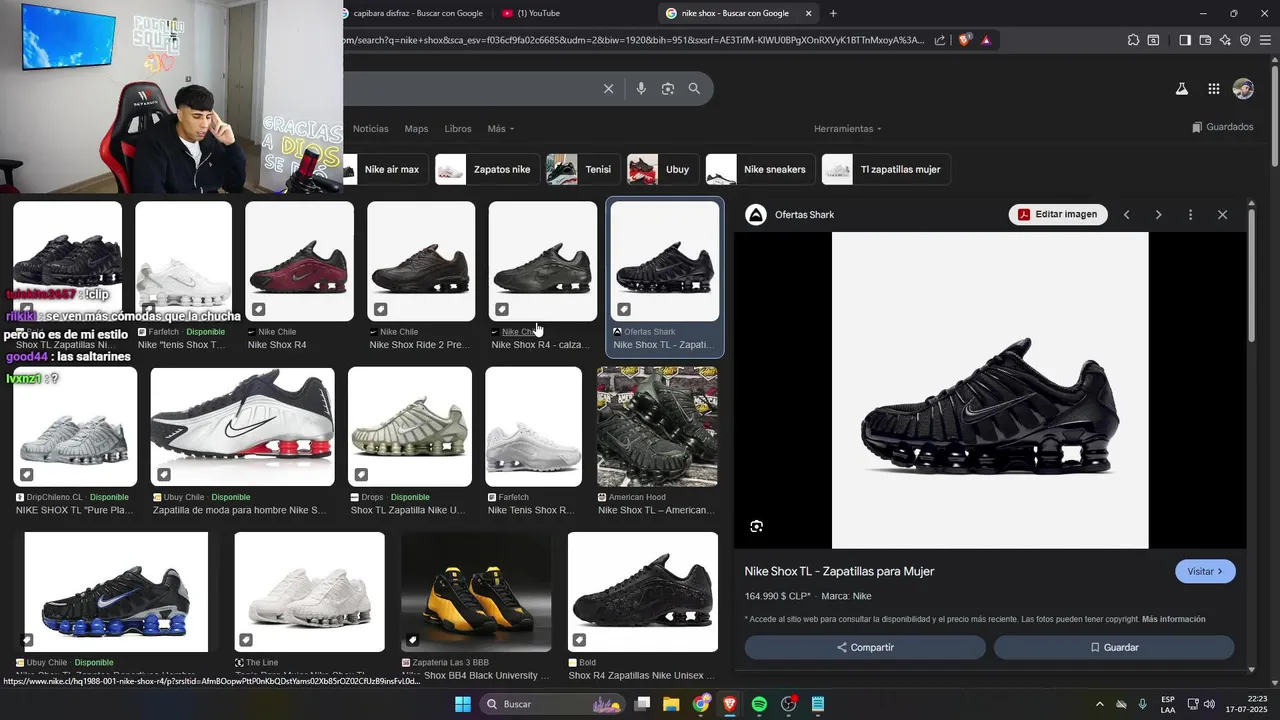Select the 'Zapatos nike' suggestion chip
This screenshot has height=720, width=1280.
click(488, 169)
